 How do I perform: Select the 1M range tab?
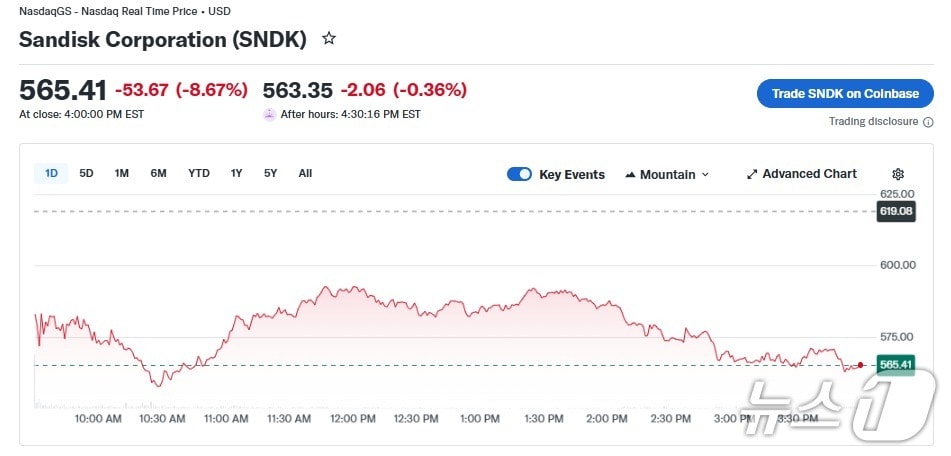click(x=121, y=173)
